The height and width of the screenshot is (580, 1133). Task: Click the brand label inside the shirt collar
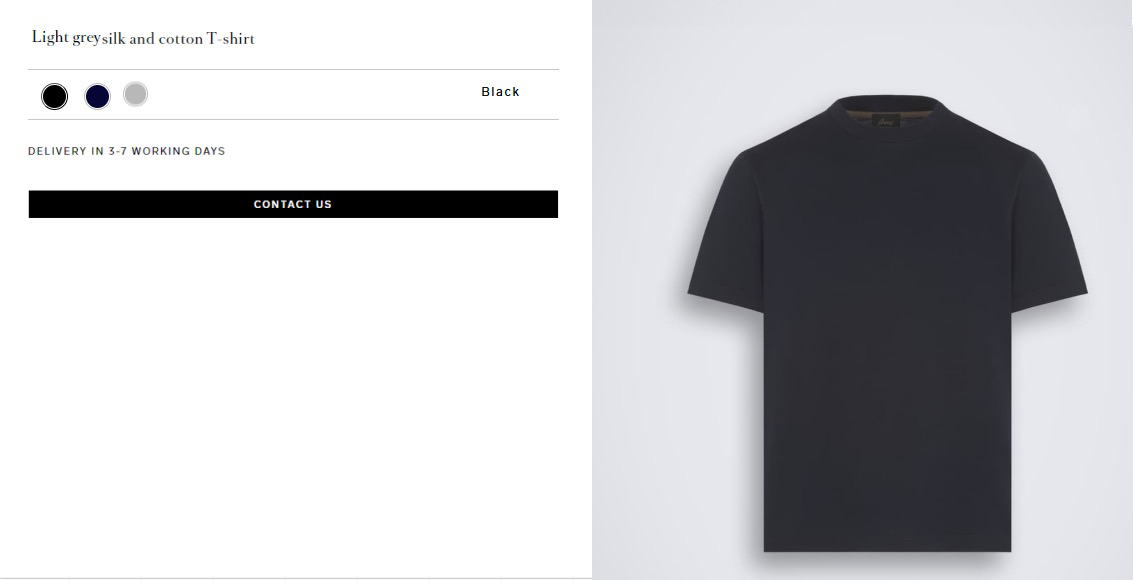tap(886, 121)
